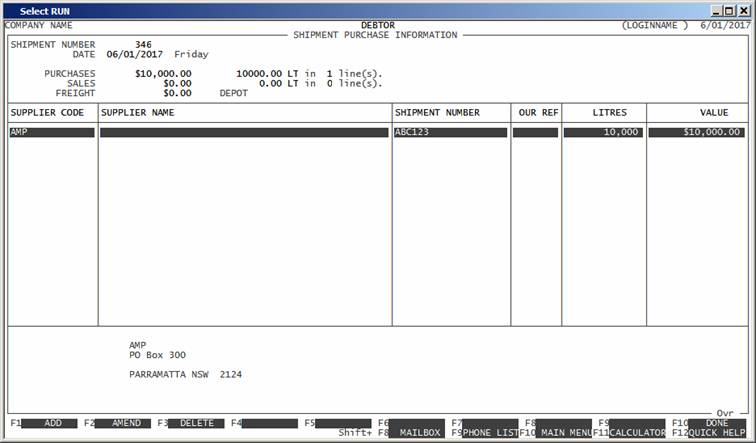Click the empty OUR REF cell

coord(535,132)
